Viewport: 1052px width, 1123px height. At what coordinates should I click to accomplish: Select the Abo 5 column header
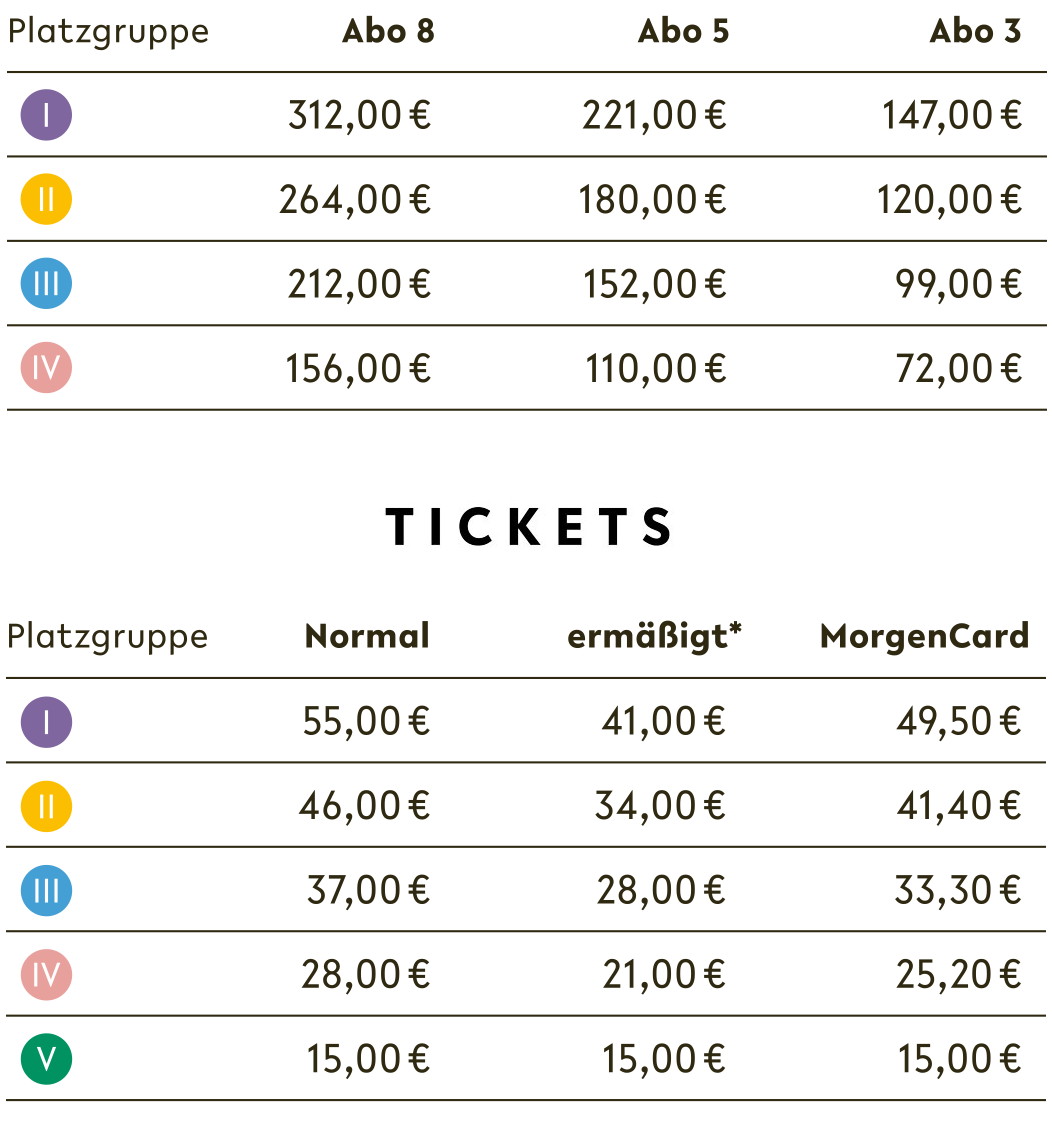(x=683, y=32)
